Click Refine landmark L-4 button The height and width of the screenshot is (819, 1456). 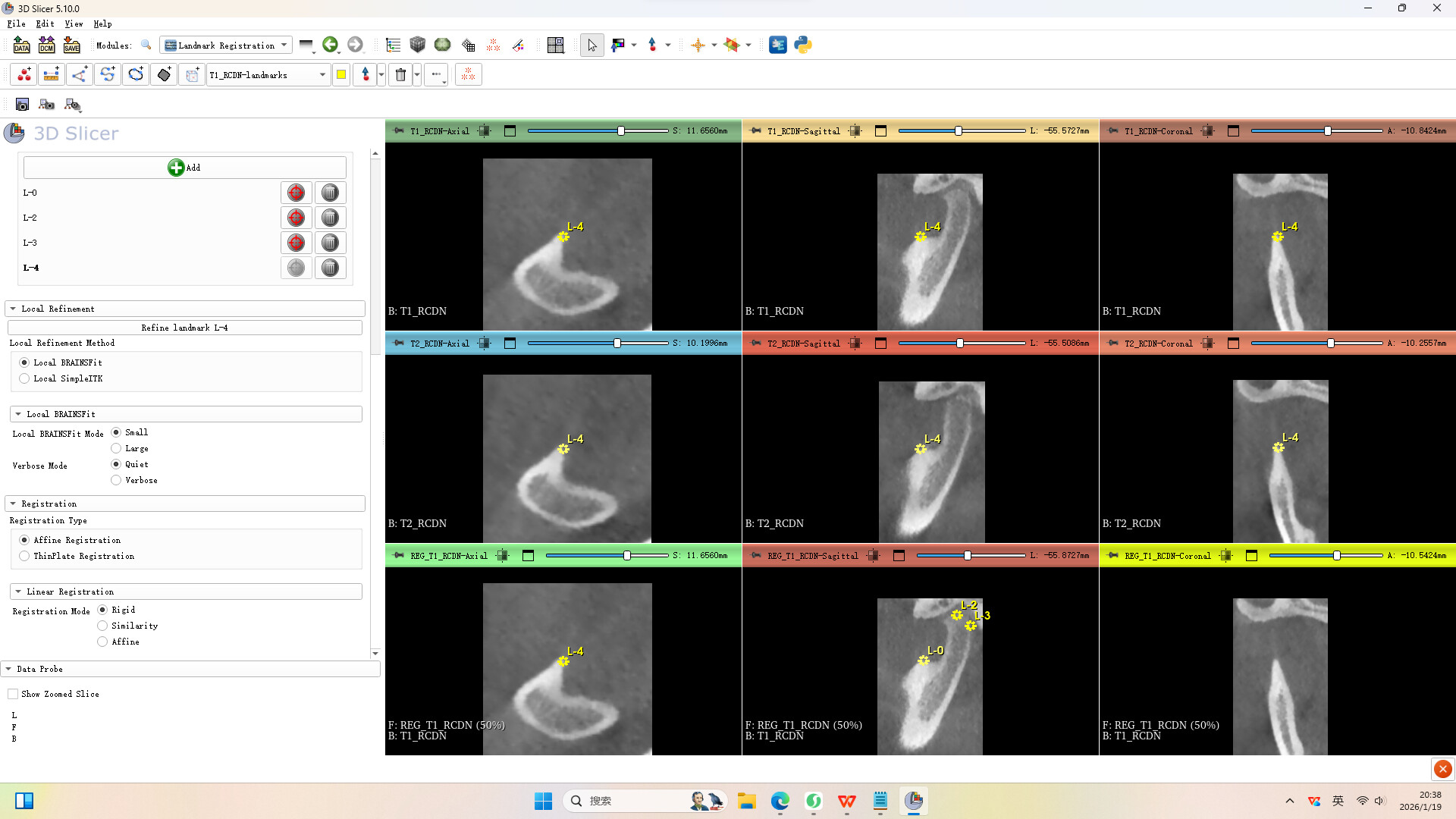point(184,328)
